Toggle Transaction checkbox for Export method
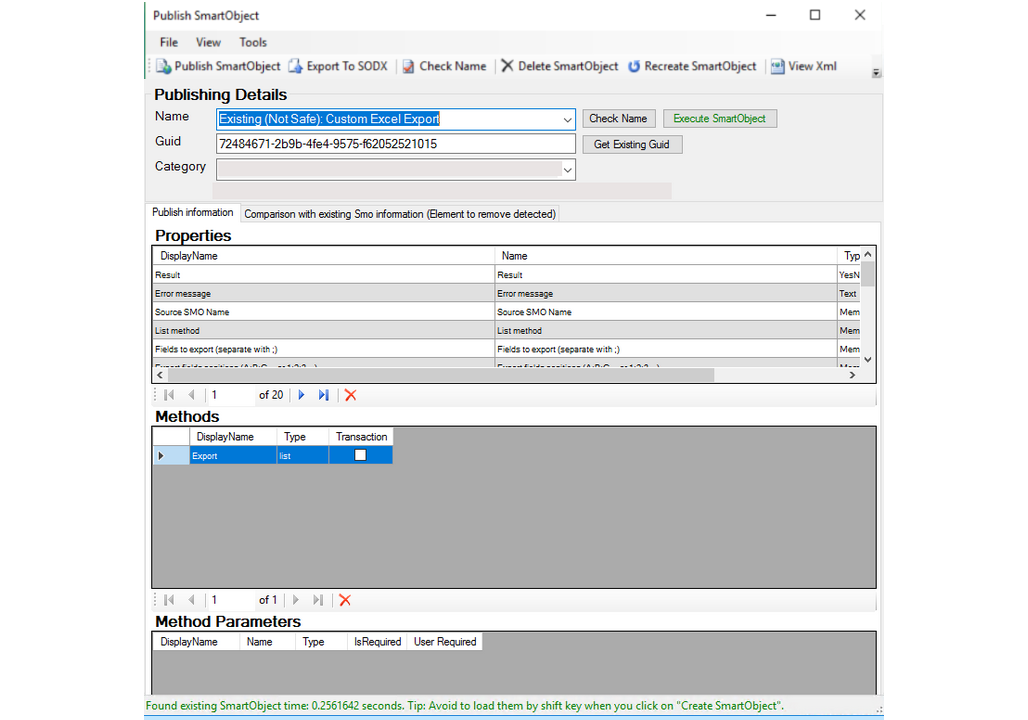 pos(361,455)
